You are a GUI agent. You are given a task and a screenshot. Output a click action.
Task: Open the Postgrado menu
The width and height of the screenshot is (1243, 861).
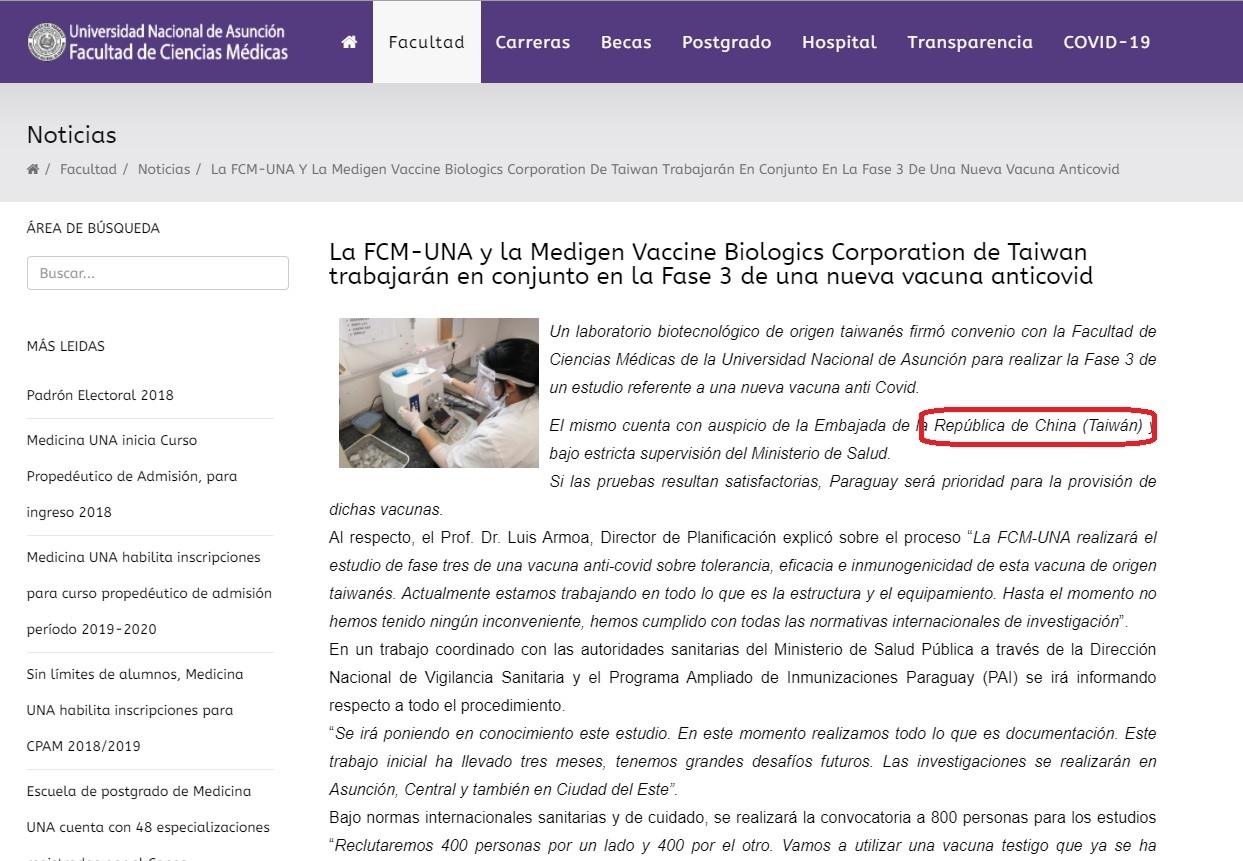727,42
